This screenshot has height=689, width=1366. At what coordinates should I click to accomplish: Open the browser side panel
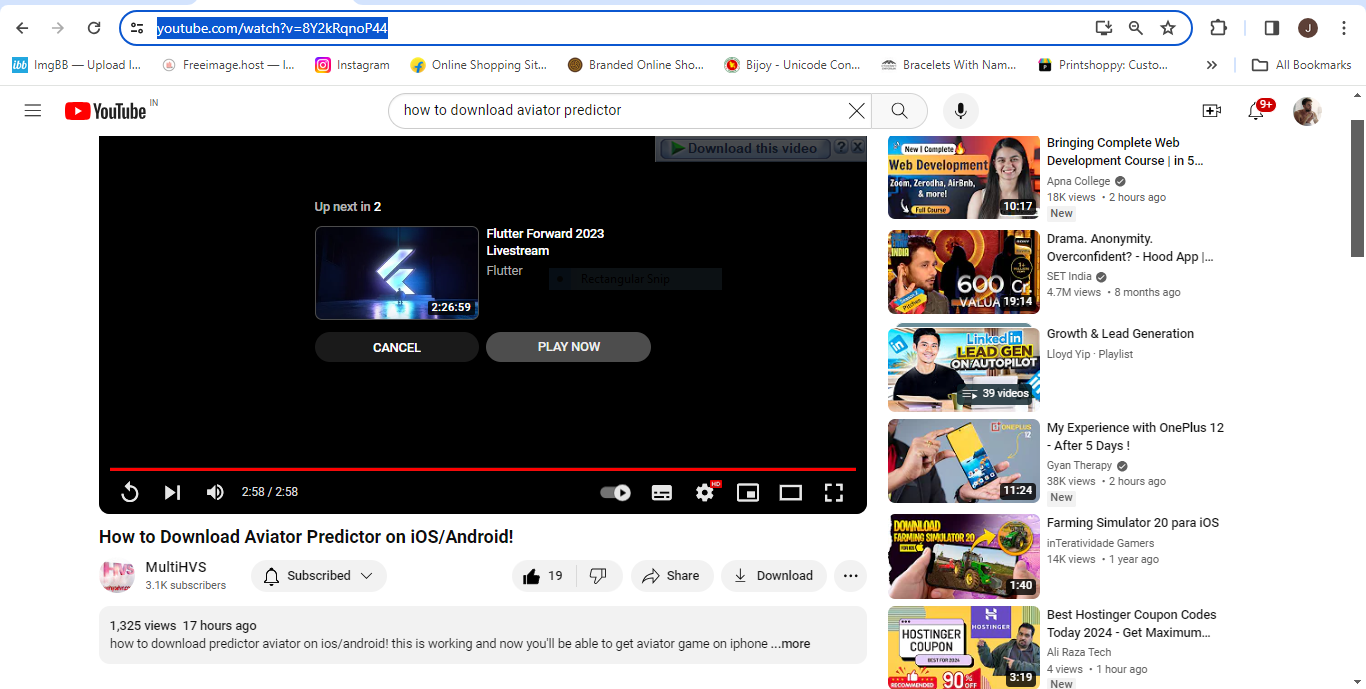[x=1272, y=28]
